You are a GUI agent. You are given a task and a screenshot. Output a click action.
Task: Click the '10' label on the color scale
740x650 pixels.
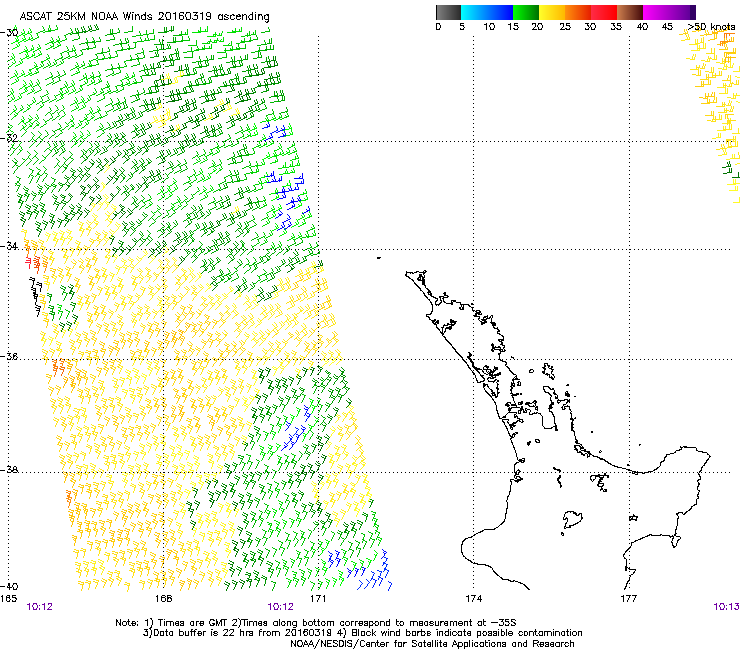pos(489,27)
